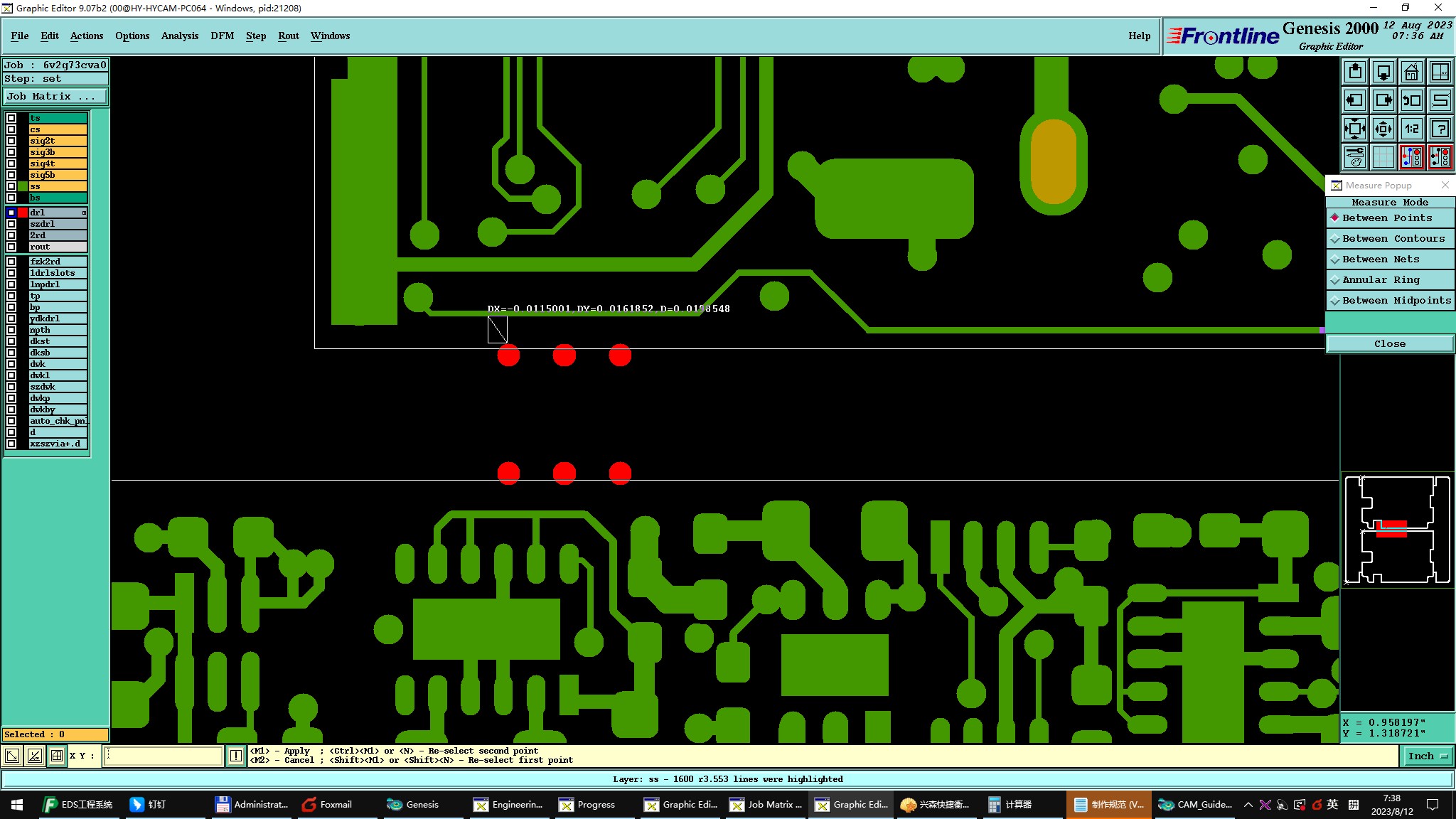Image resolution: width=1456 pixels, height=819 pixels.
Task: Open the wrench and palette settings icon
Action: tap(1355, 157)
